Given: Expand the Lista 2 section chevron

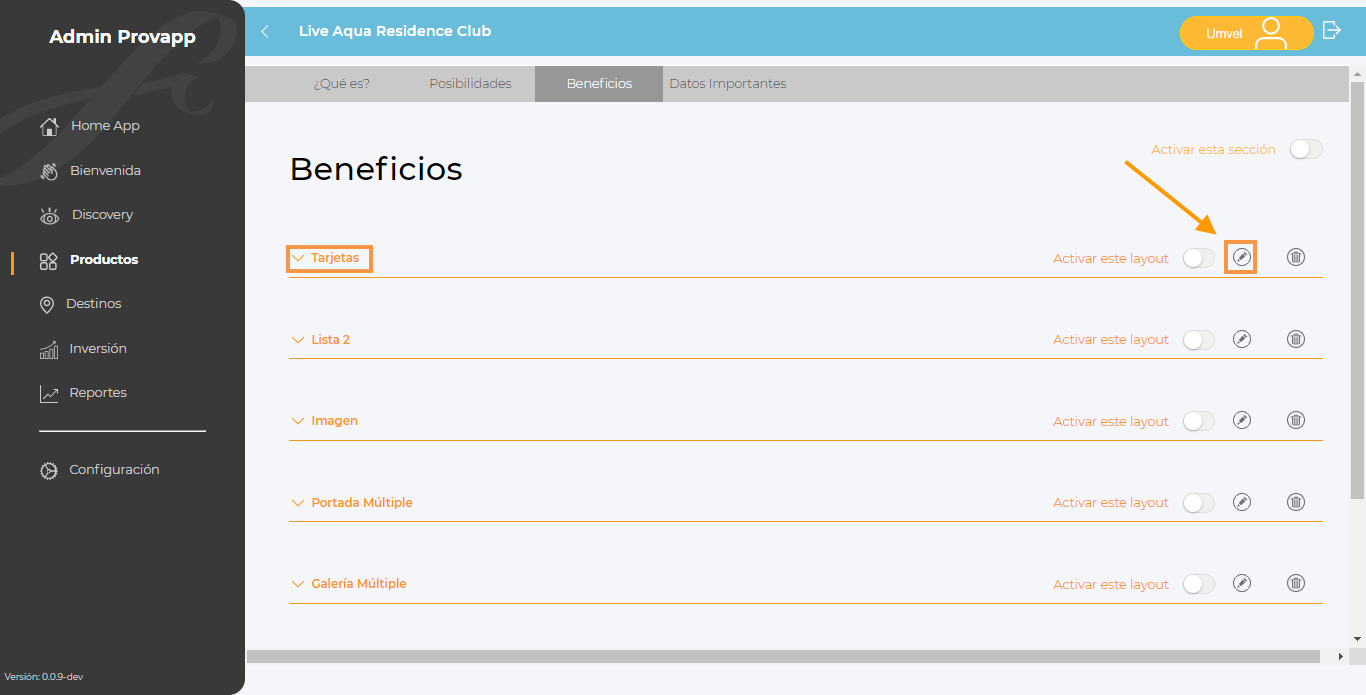Looking at the screenshot, I should pyautogui.click(x=297, y=340).
